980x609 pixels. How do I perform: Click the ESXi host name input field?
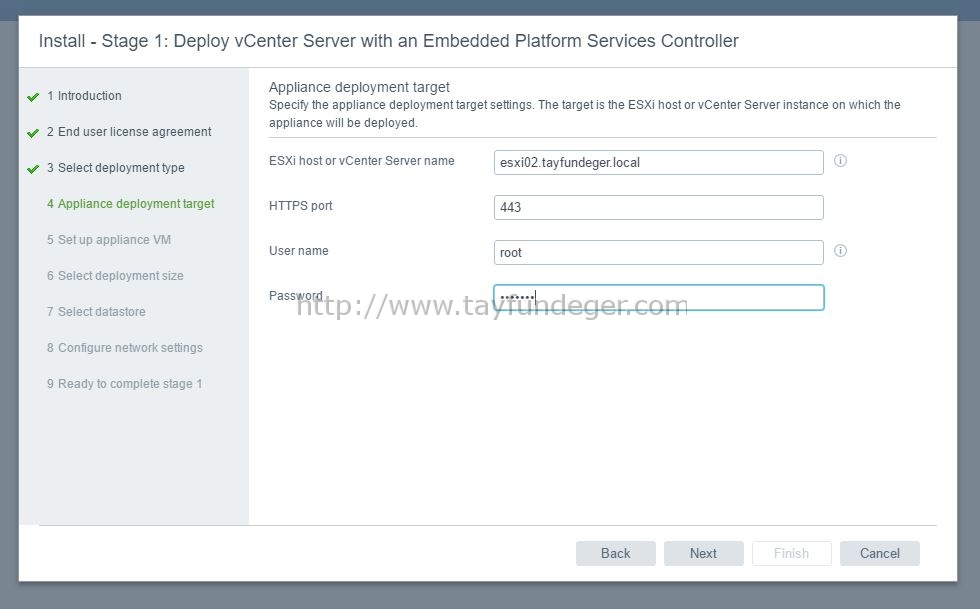tap(659, 163)
